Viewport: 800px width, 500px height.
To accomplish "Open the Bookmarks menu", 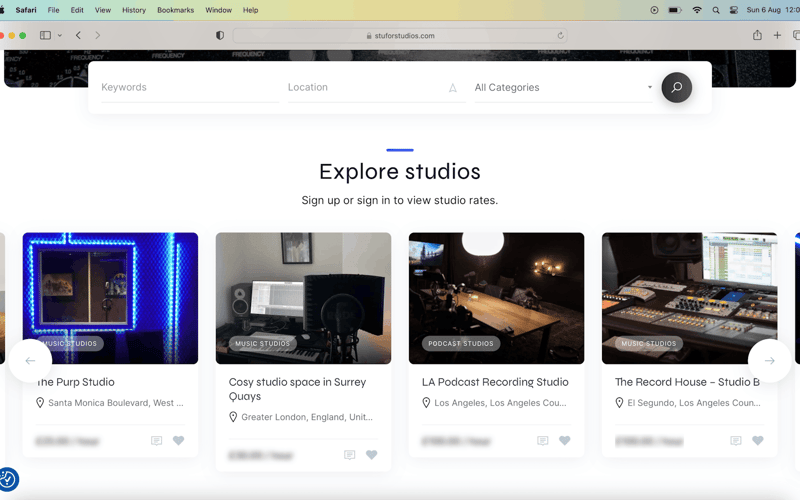I will (x=176, y=10).
